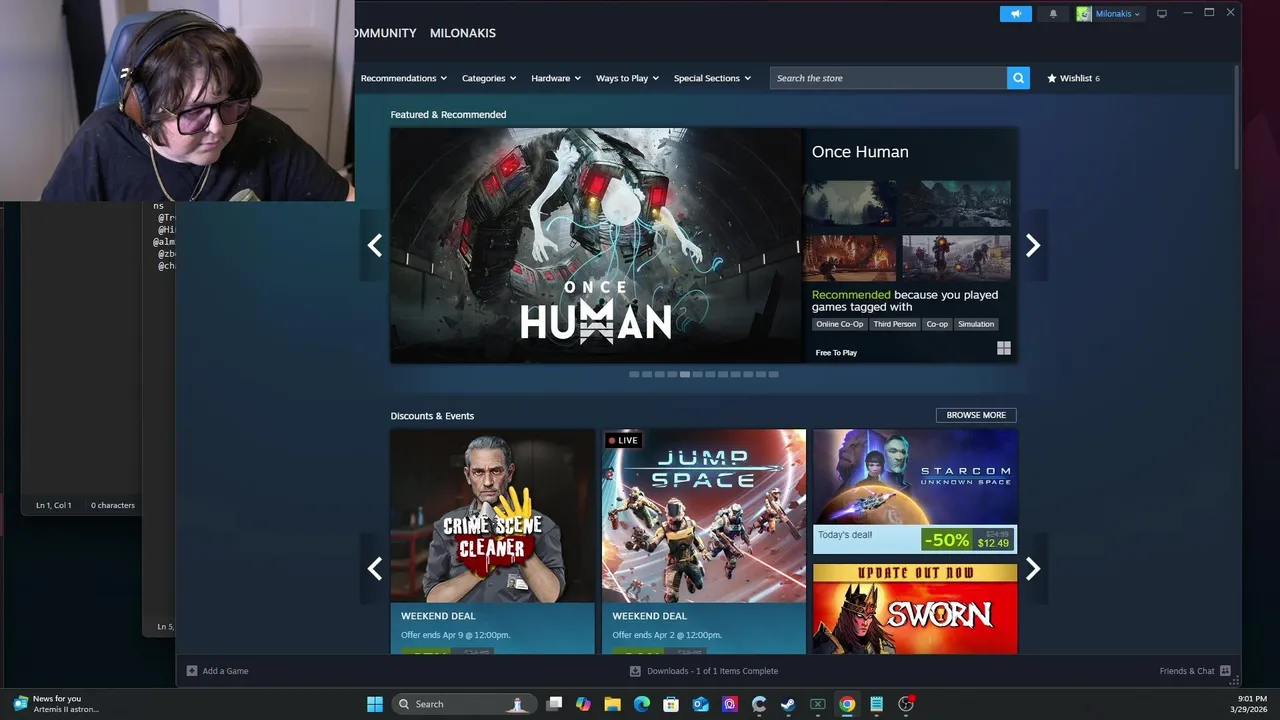
Task: Select the fifth carousel page indicator
Action: point(685,374)
